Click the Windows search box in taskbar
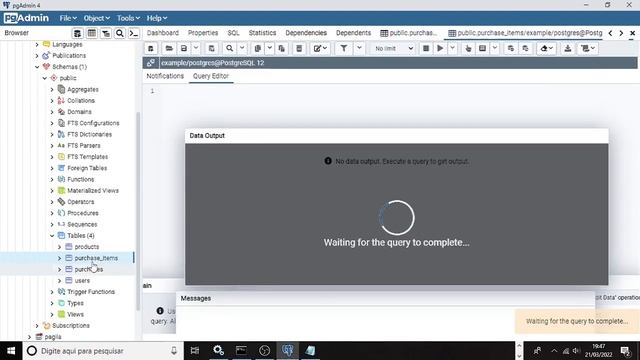Viewport: 640px width, 360px height. pos(103,351)
